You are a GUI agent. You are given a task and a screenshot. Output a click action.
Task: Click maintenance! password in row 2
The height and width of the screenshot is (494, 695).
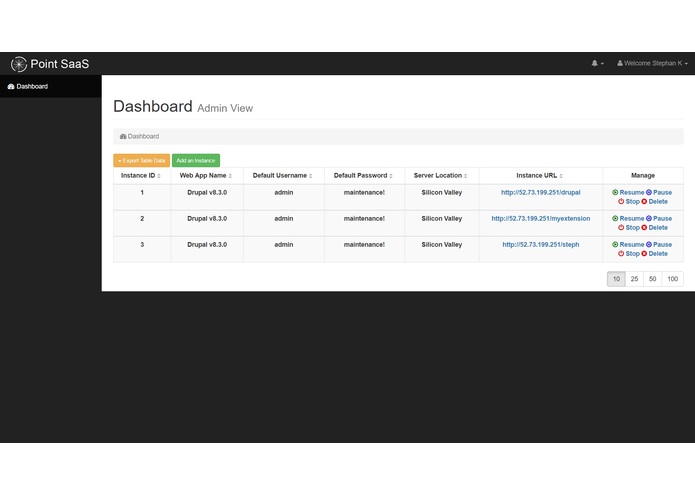[364, 218]
